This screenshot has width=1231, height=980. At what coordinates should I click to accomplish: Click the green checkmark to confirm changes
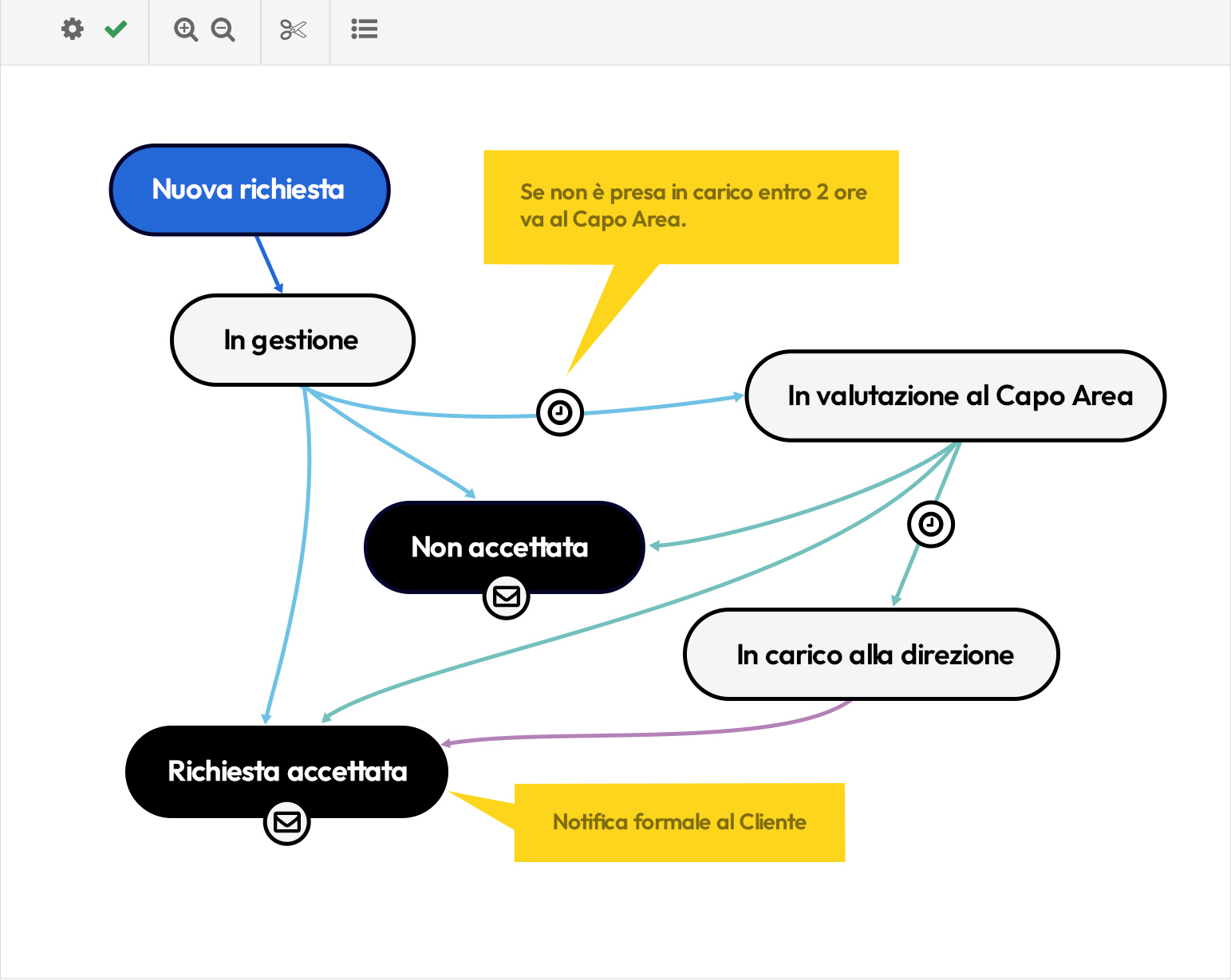[x=115, y=30]
